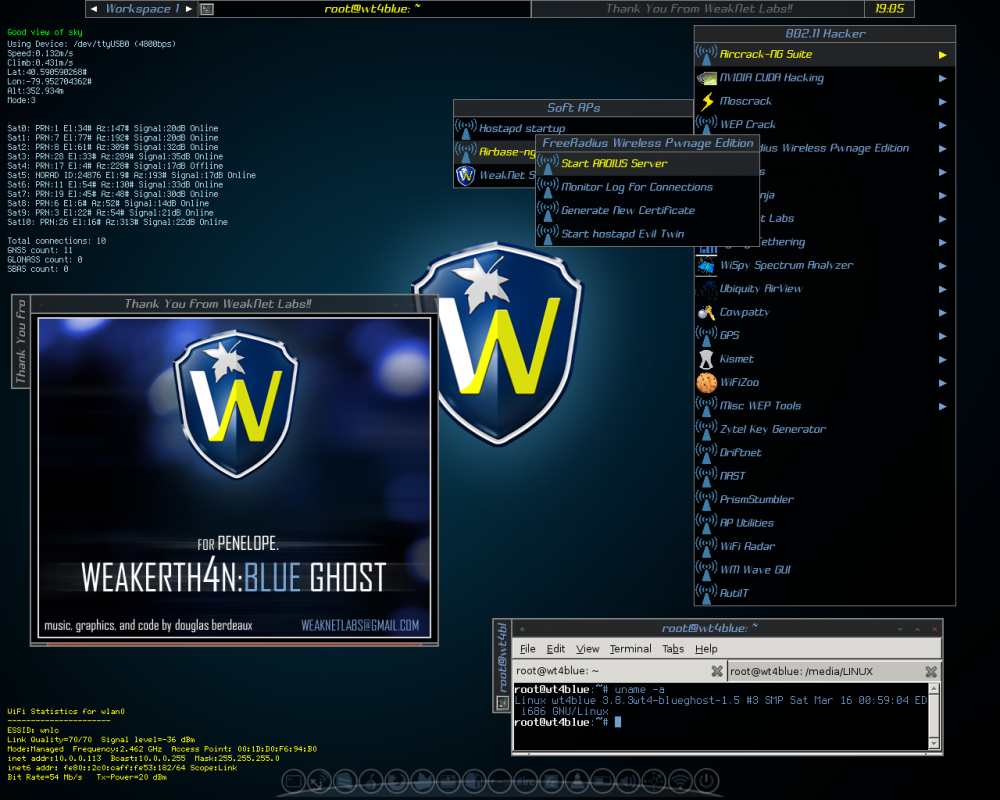
Task: Launch Driftnet from the 802.11 Hacker menu
Action: (825, 452)
